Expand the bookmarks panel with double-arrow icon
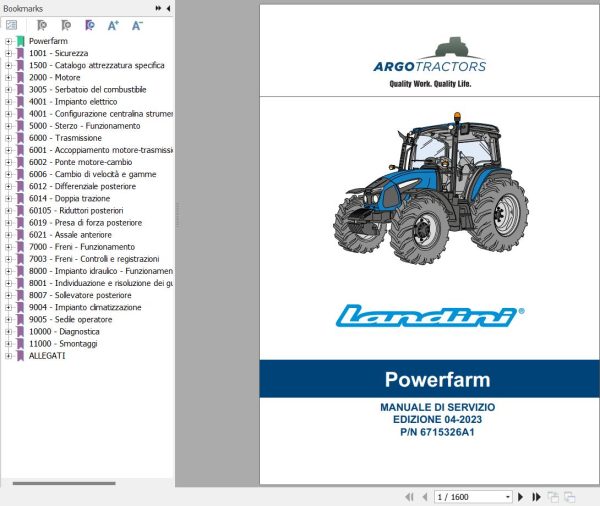This screenshot has width=600, height=506. pos(158,8)
